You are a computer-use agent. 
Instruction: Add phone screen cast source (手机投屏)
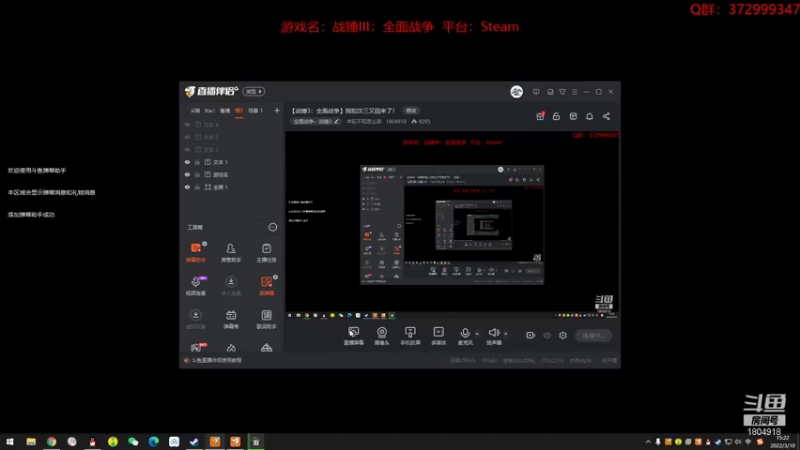pos(410,336)
